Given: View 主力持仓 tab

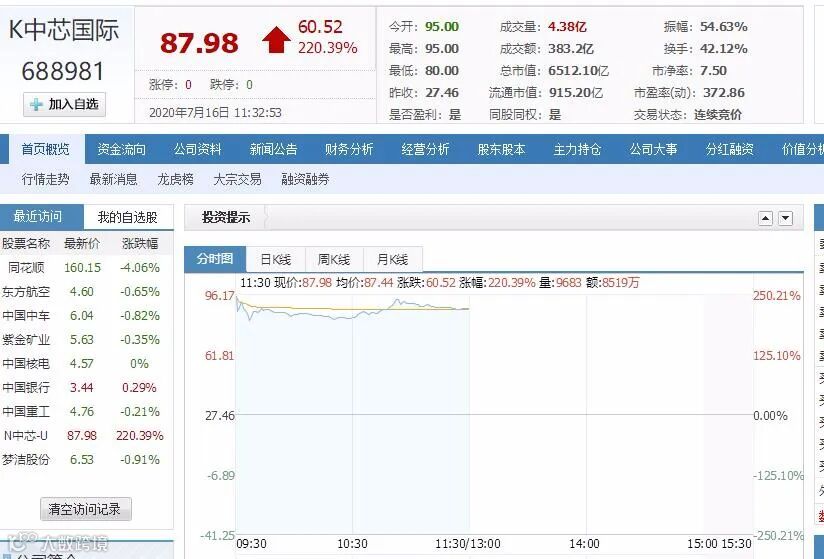Looking at the screenshot, I should pos(577,149).
